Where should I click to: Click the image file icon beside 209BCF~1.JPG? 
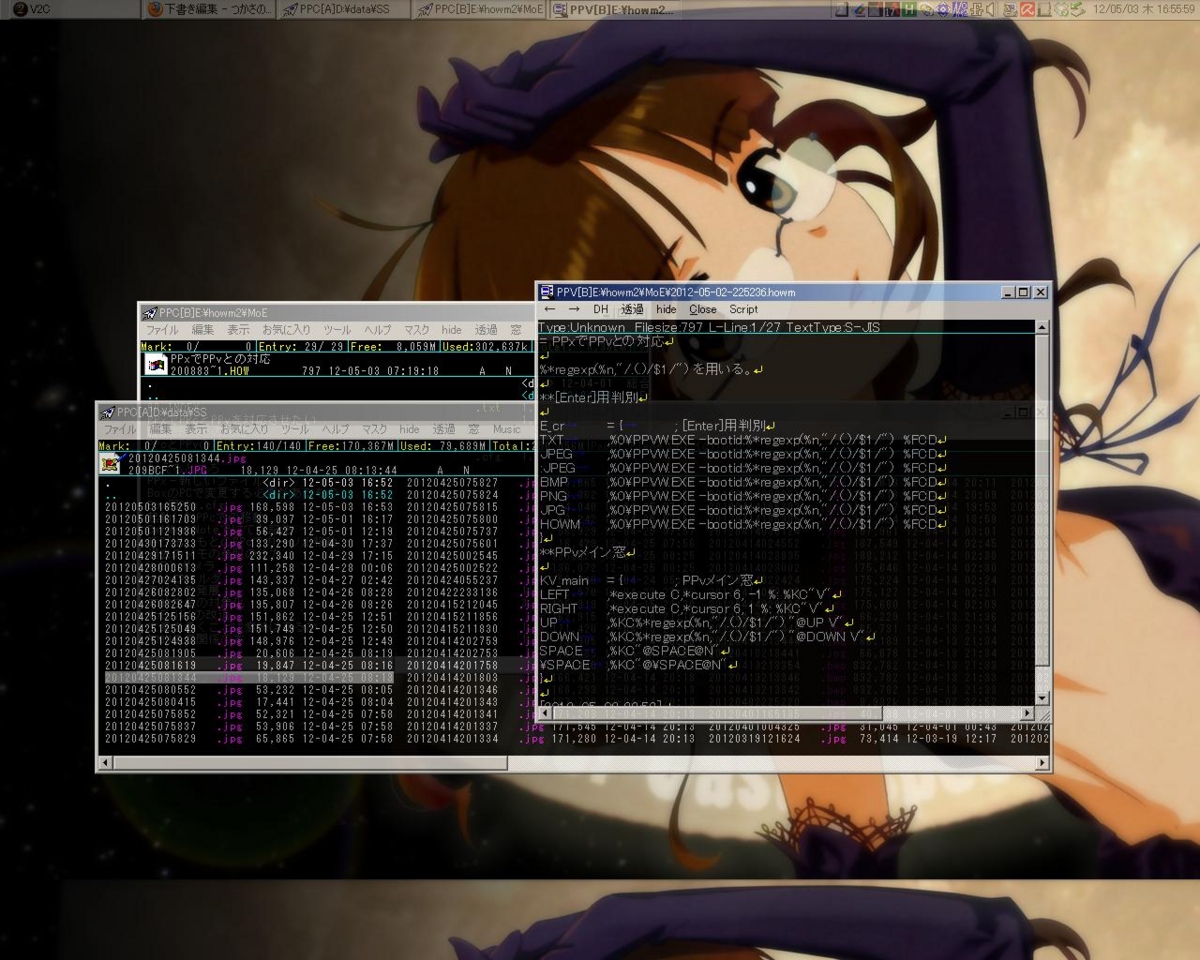coord(110,464)
